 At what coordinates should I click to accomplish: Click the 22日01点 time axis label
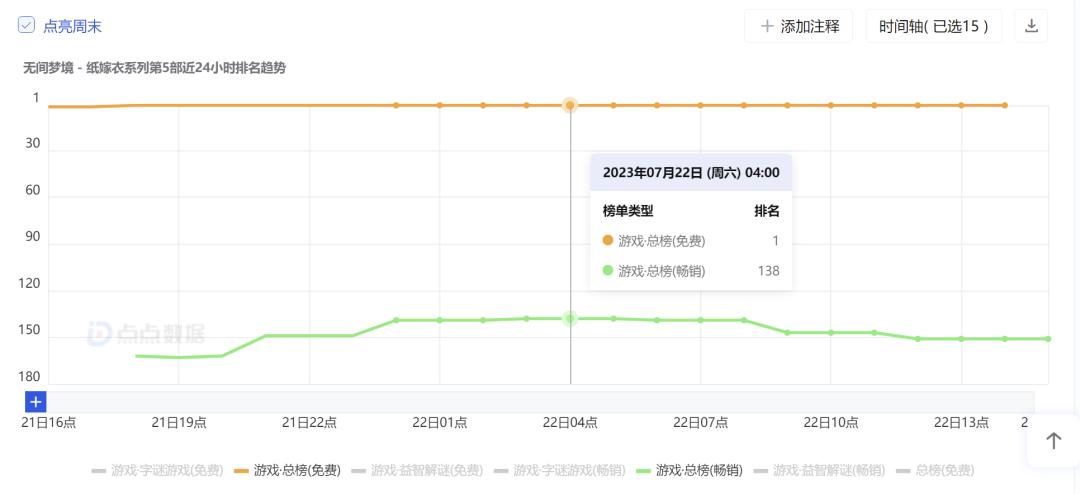click(x=439, y=422)
